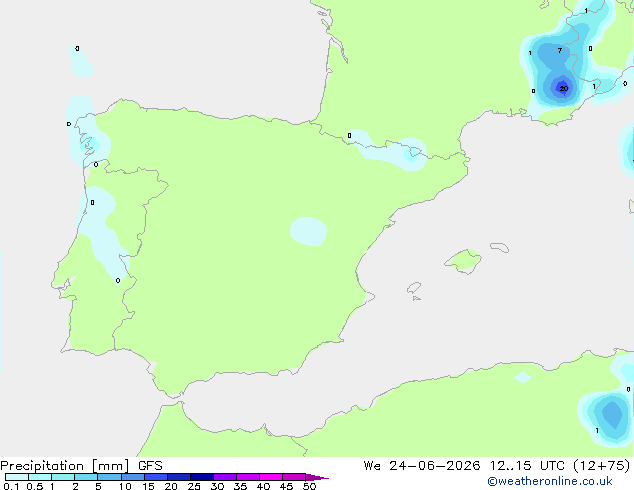Click the 2–5 mm legend color swatch
Screen dimensions: 634x490
tap(86, 477)
